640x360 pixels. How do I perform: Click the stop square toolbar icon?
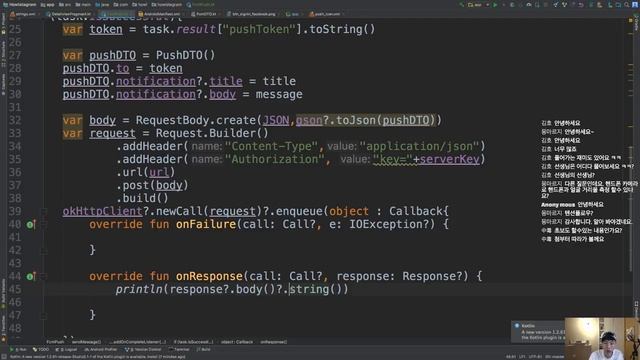546,5
